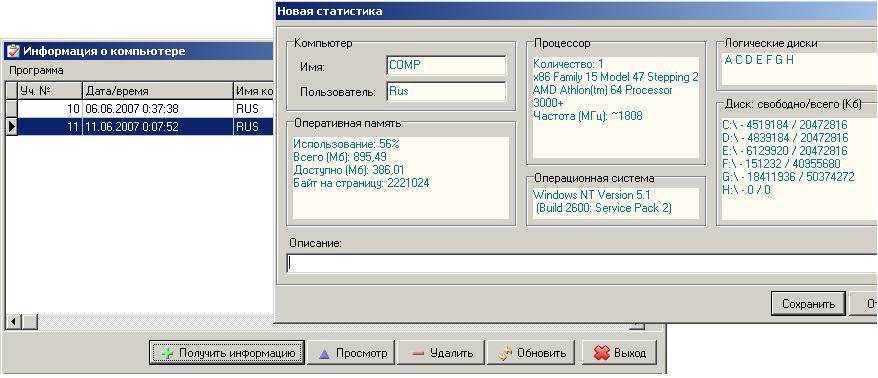This screenshot has height=378, width=878.
Task: Click the Всего (Мб): 895,49 line
Action: tap(340, 157)
